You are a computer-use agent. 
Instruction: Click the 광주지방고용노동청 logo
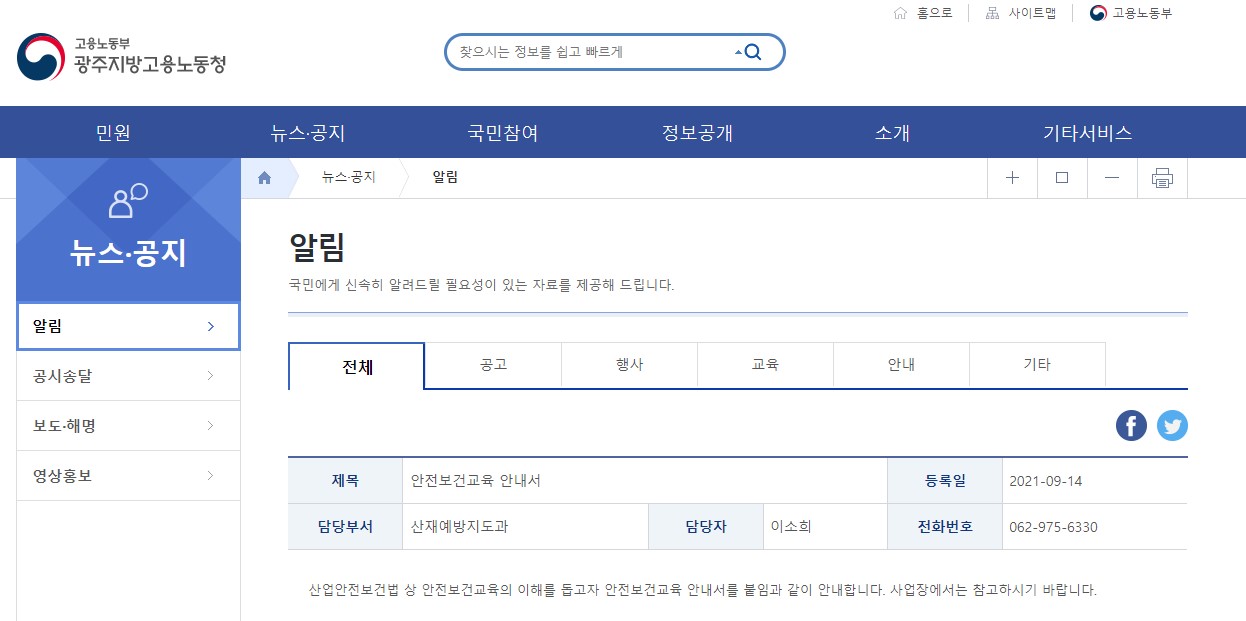(x=122, y=56)
